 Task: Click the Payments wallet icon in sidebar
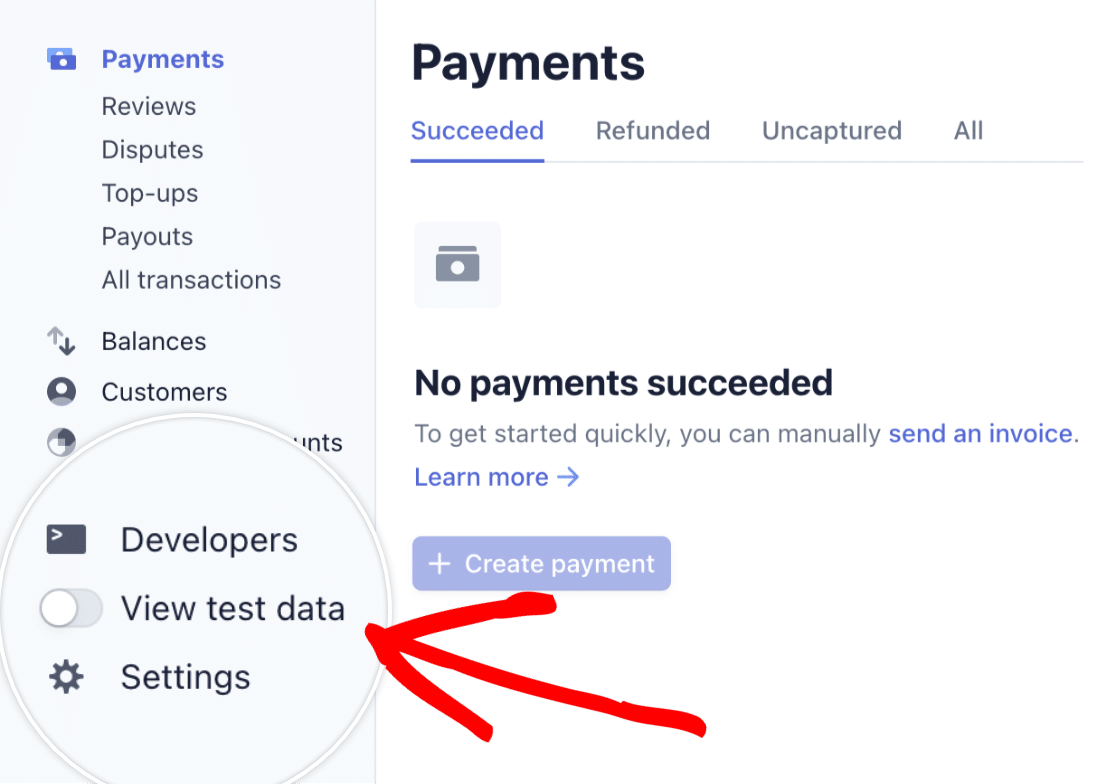coord(61,59)
